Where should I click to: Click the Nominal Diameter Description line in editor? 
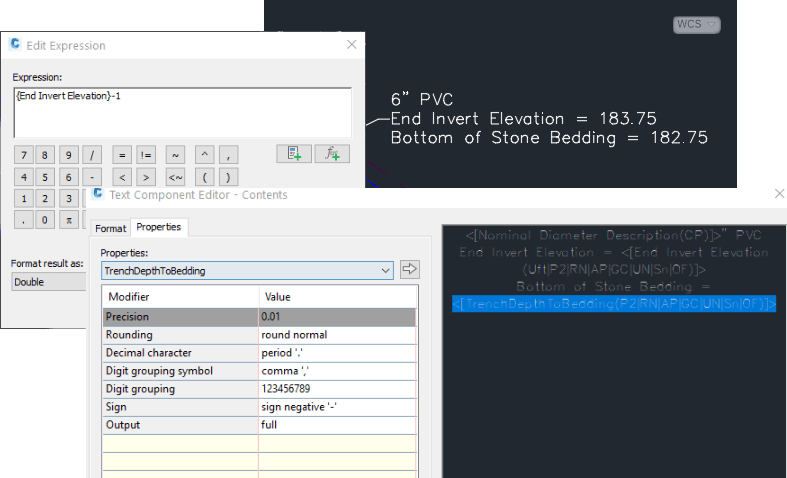[613, 235]
